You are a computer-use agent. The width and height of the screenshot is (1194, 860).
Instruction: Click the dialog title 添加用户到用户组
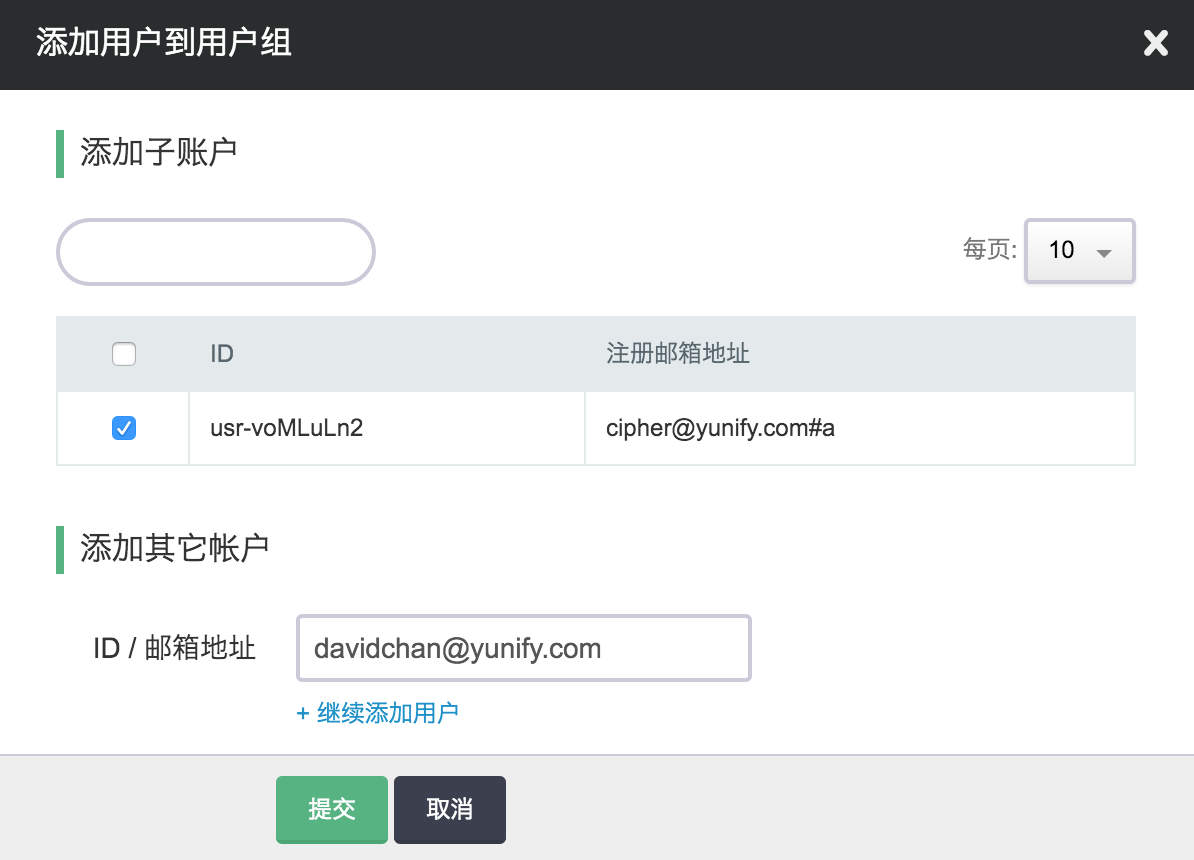click(x=164, y=43)
